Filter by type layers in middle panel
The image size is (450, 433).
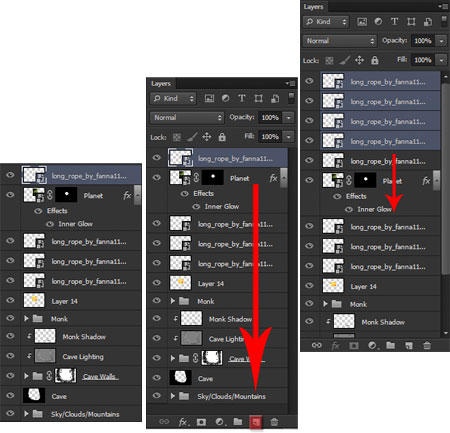click(242, 98)
